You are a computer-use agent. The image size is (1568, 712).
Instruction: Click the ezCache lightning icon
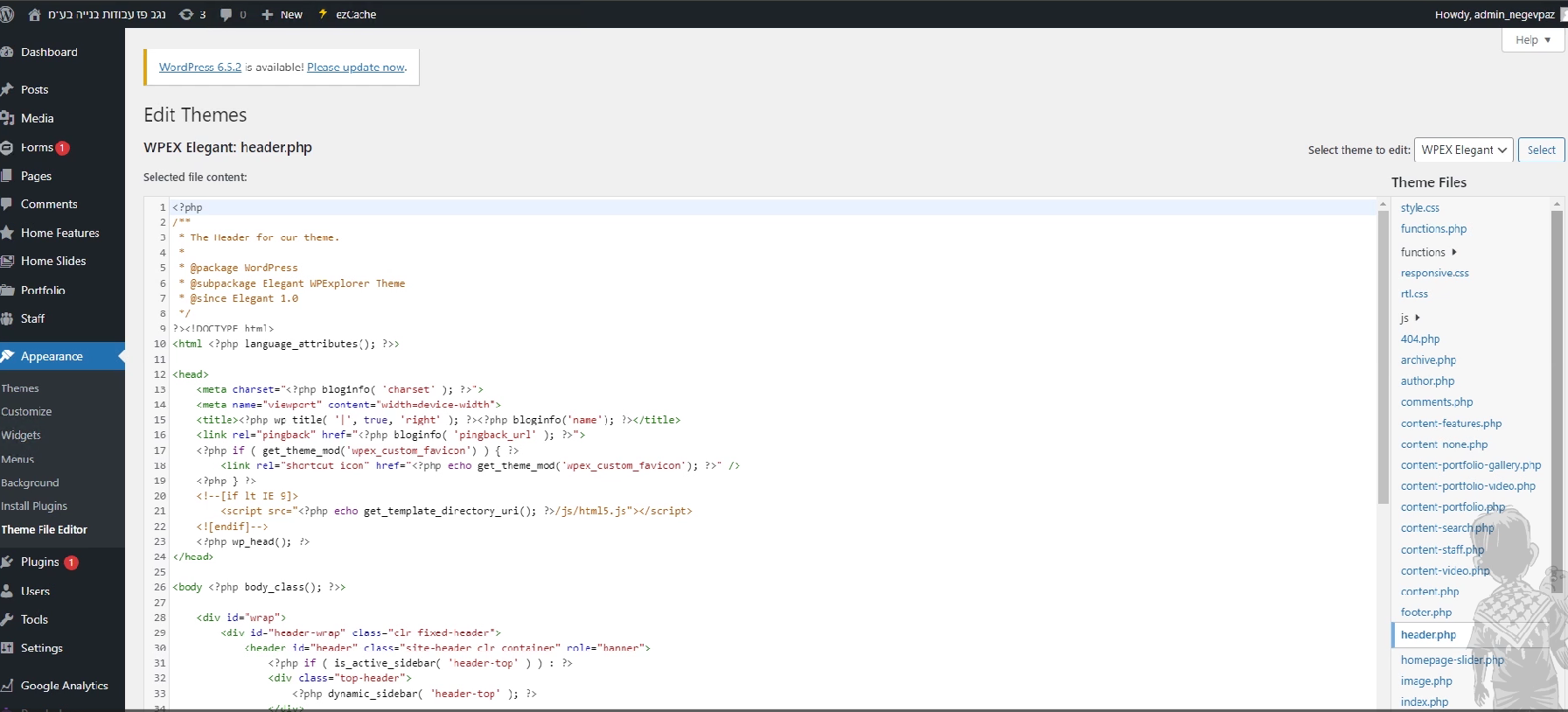323,14
